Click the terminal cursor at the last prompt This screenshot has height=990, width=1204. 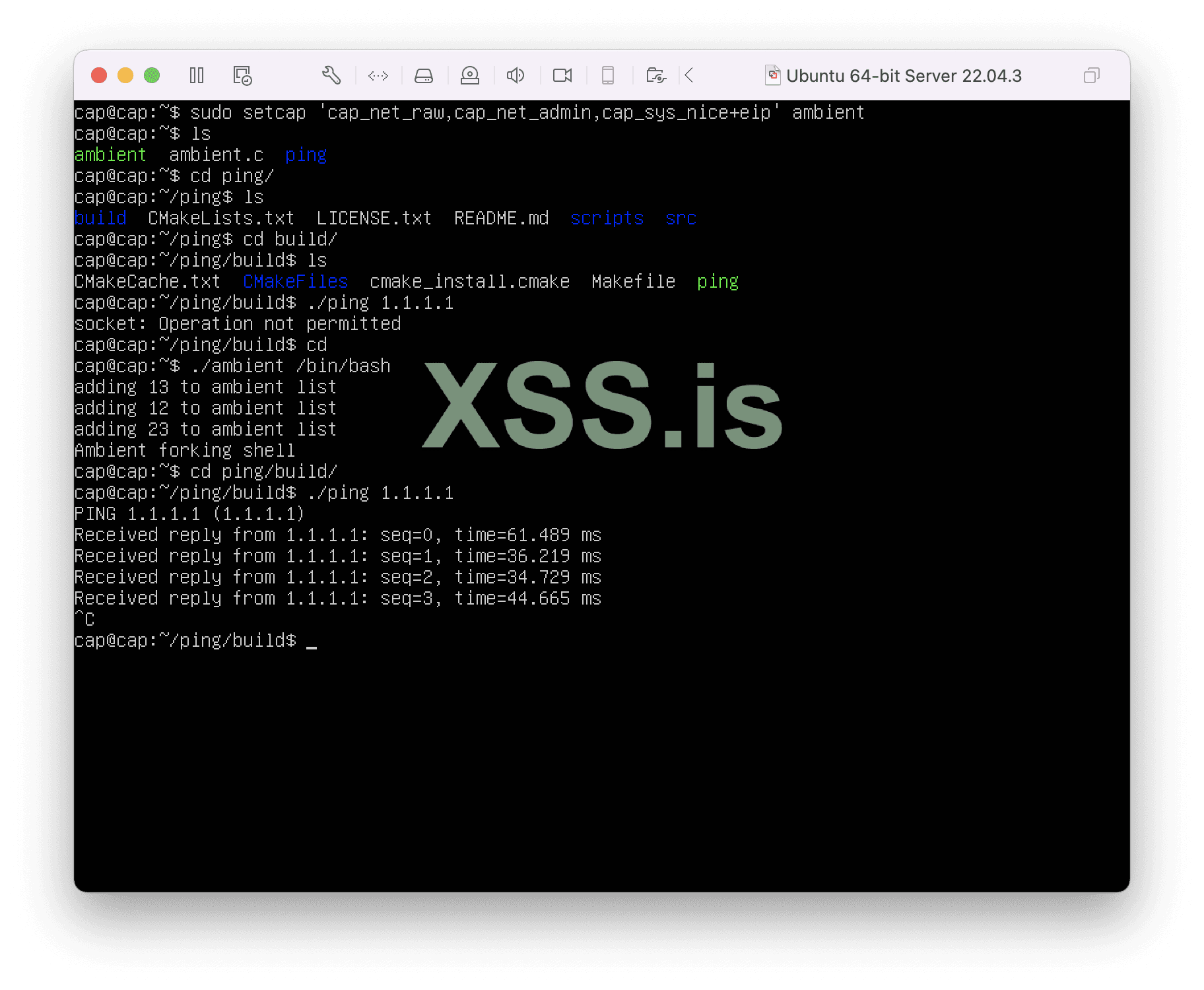[312, 647]
